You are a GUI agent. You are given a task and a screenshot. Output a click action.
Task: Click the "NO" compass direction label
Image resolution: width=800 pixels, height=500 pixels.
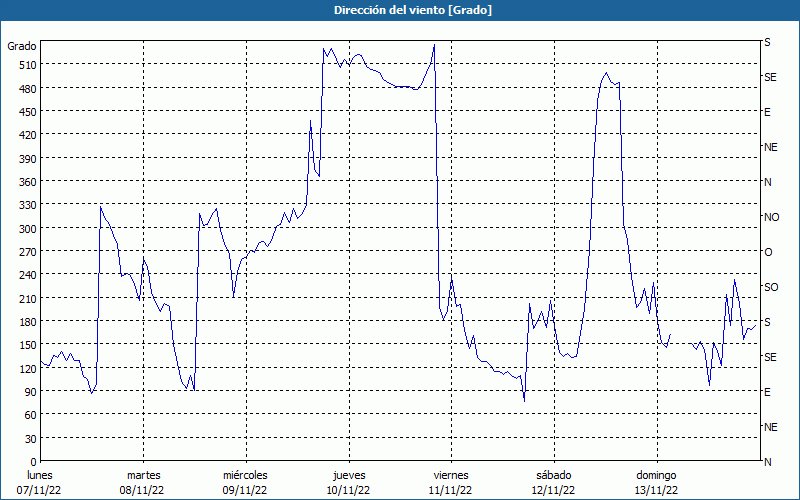771,217
